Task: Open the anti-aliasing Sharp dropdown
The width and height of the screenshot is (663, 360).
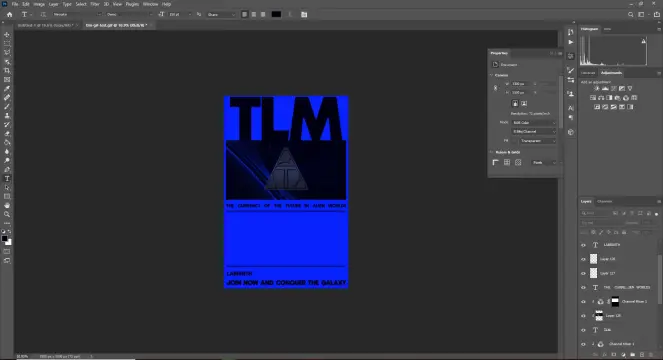Action: coord(221,14)
